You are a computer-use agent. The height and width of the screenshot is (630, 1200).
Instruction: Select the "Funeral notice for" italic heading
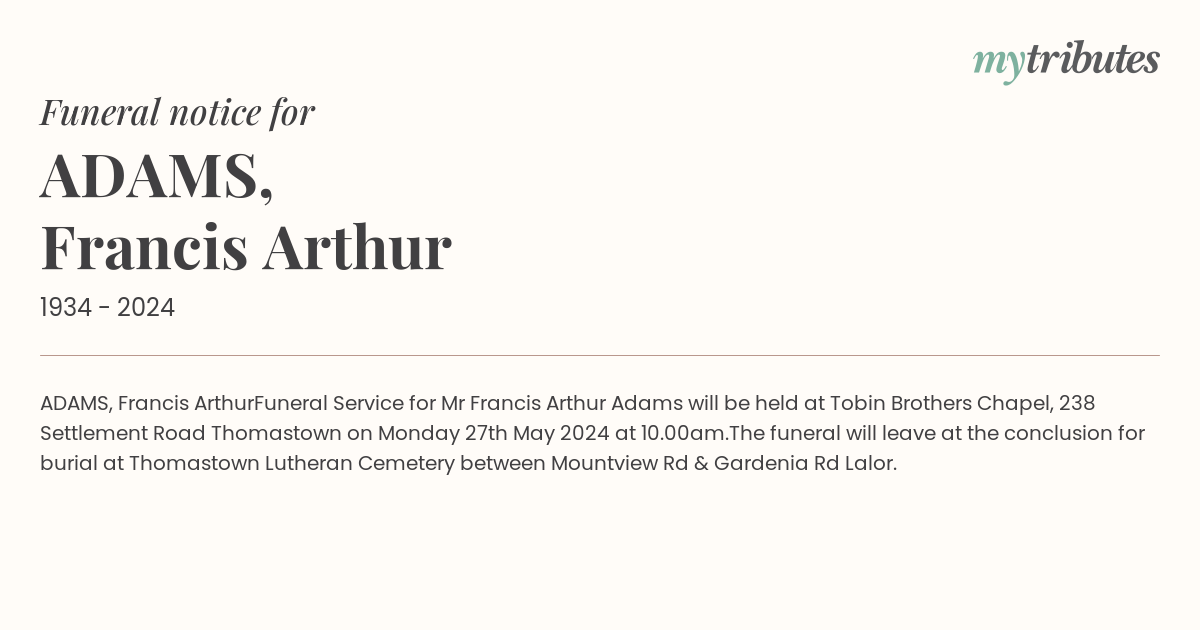[177, 112]
